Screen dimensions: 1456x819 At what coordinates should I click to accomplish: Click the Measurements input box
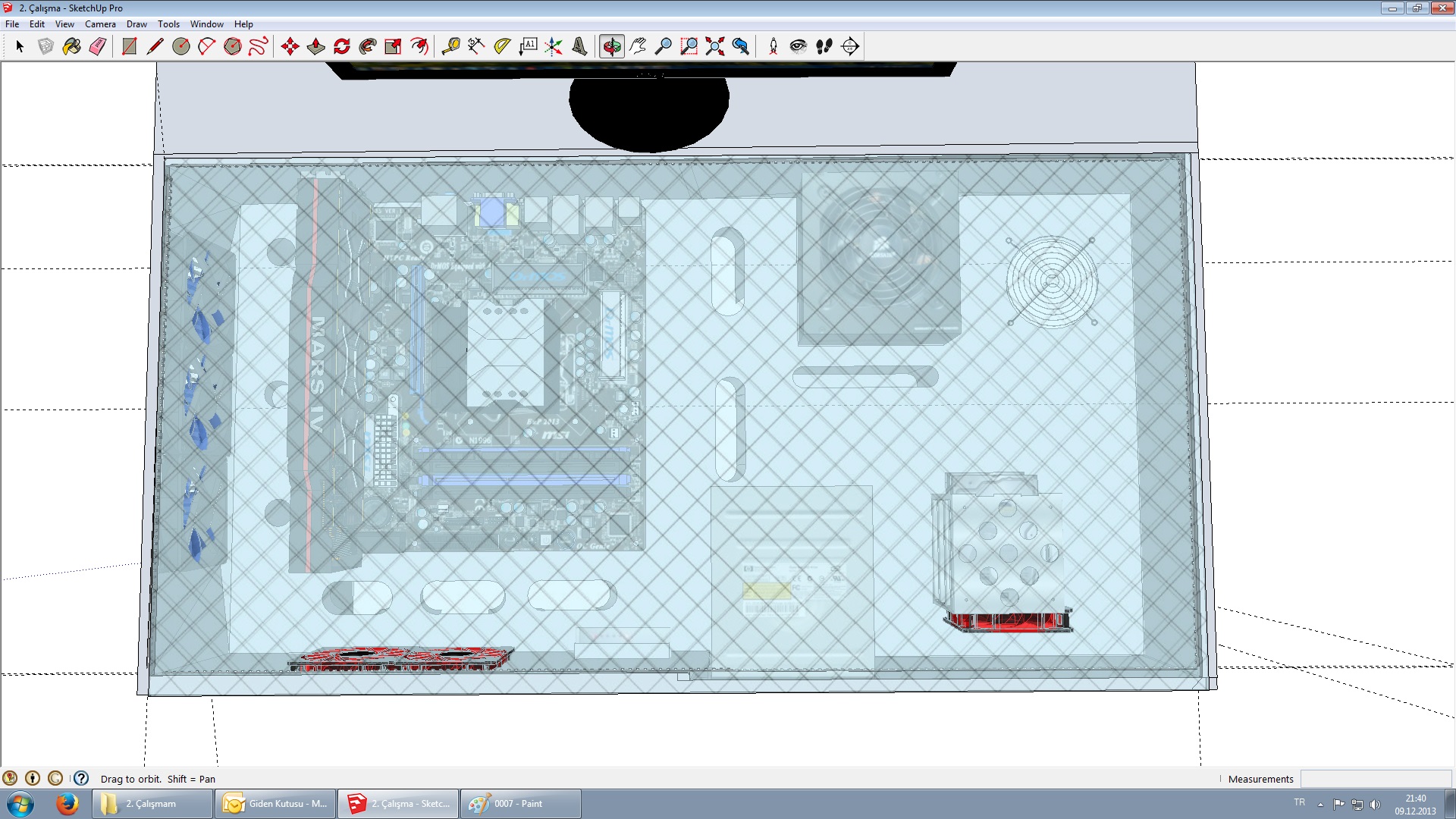[x=1376, y=779]
